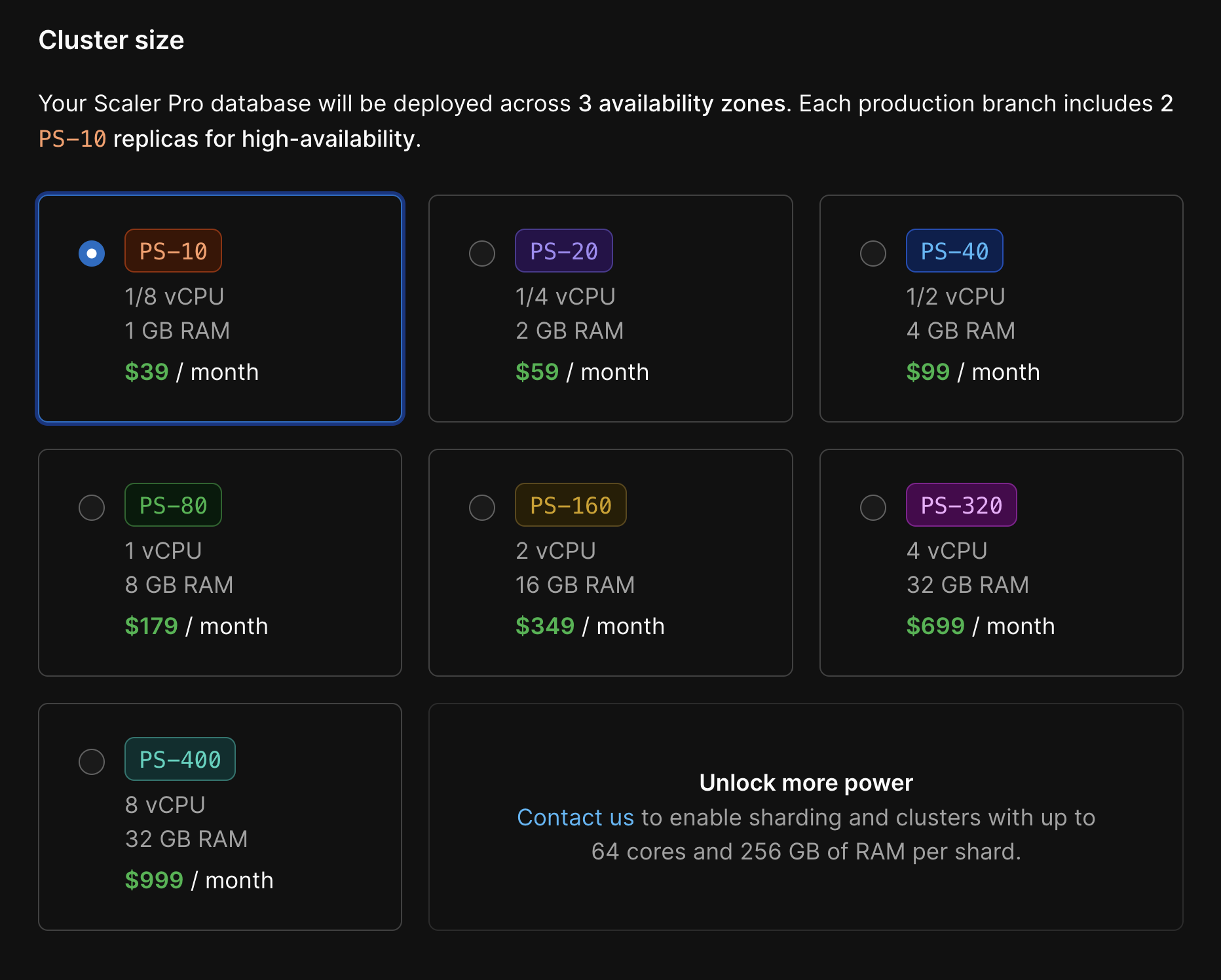This screenshot has height=980, width=1221.
Task: Open the Contact us link
Action: tap(575, 817)
